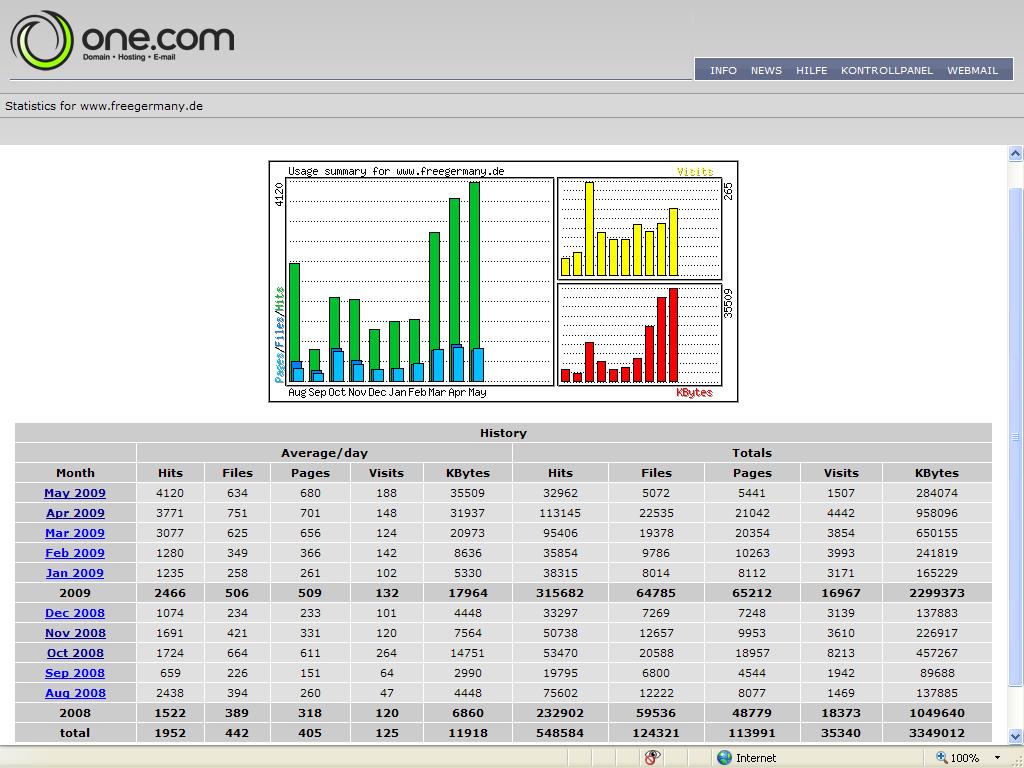Open the Oct 2008 statistics link
Viewport: 1024px width, 768px height.
(x=75, y=653)
